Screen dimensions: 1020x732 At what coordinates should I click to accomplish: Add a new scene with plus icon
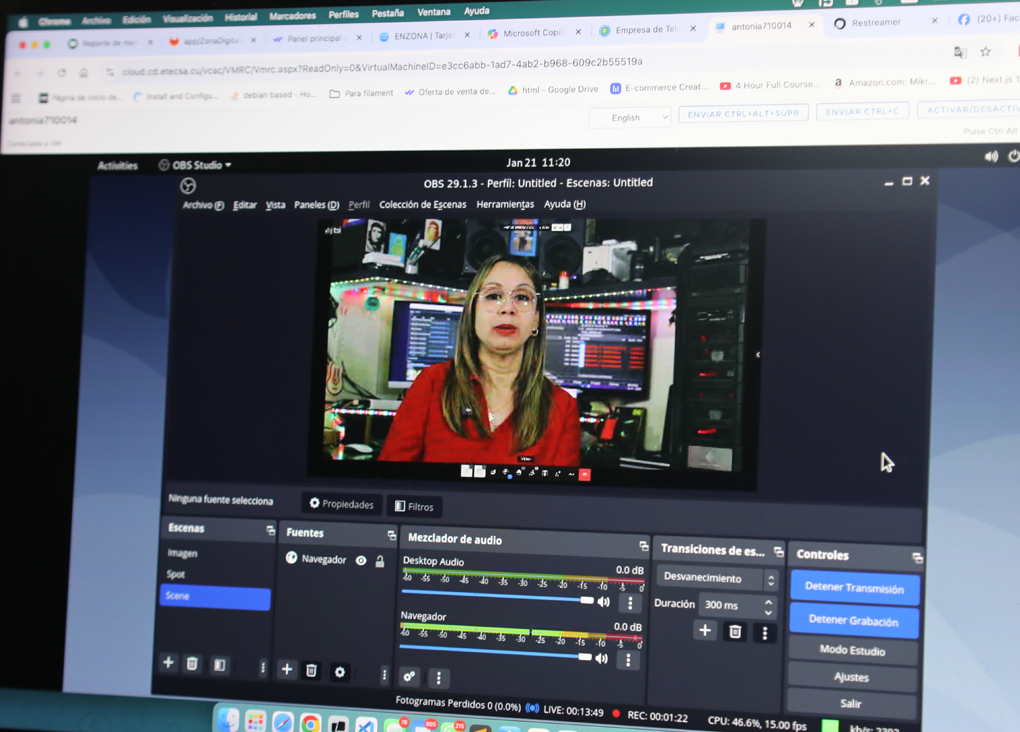(x=168, y=663)
